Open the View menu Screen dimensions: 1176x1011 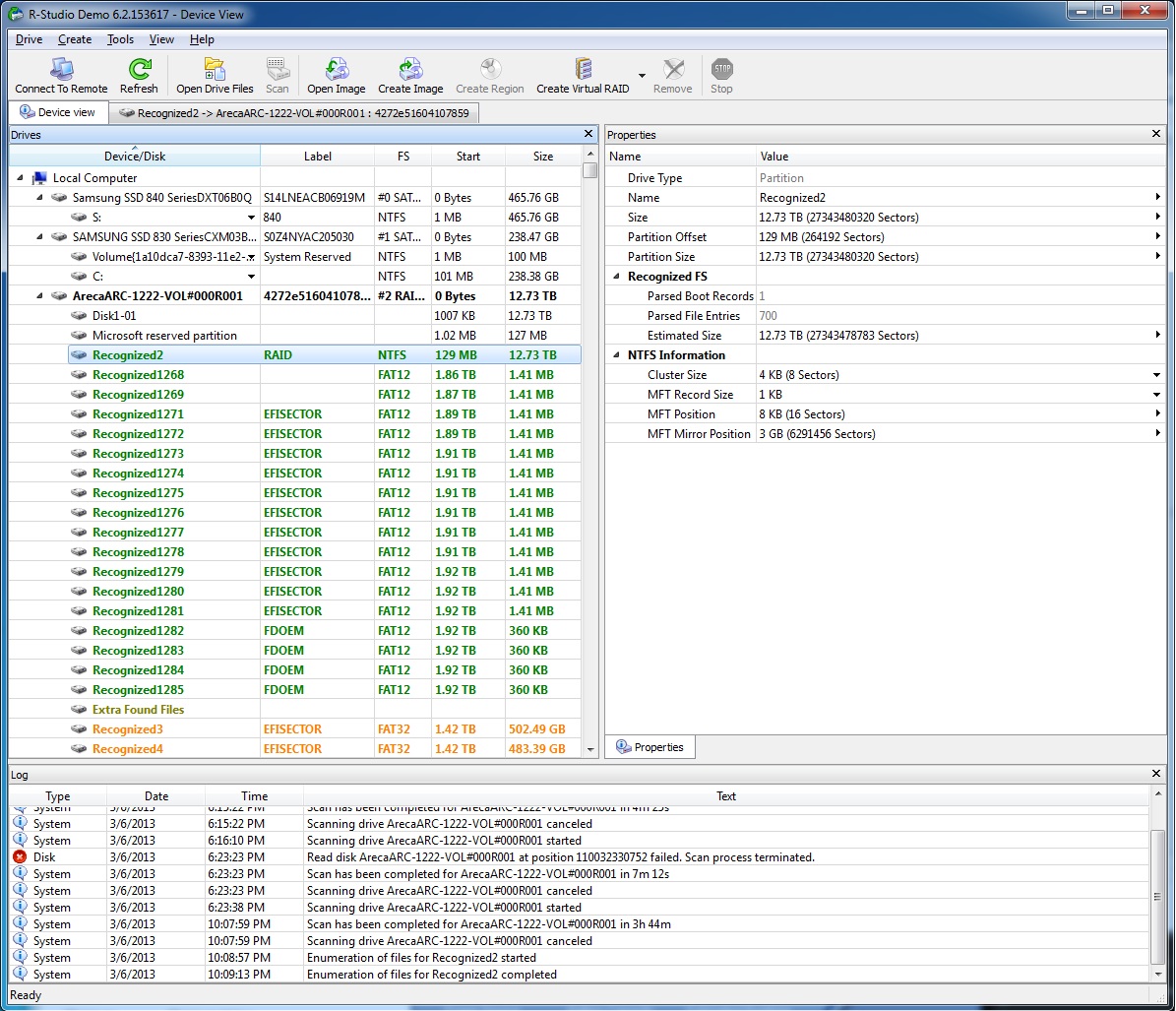click(x=161, y=39)
